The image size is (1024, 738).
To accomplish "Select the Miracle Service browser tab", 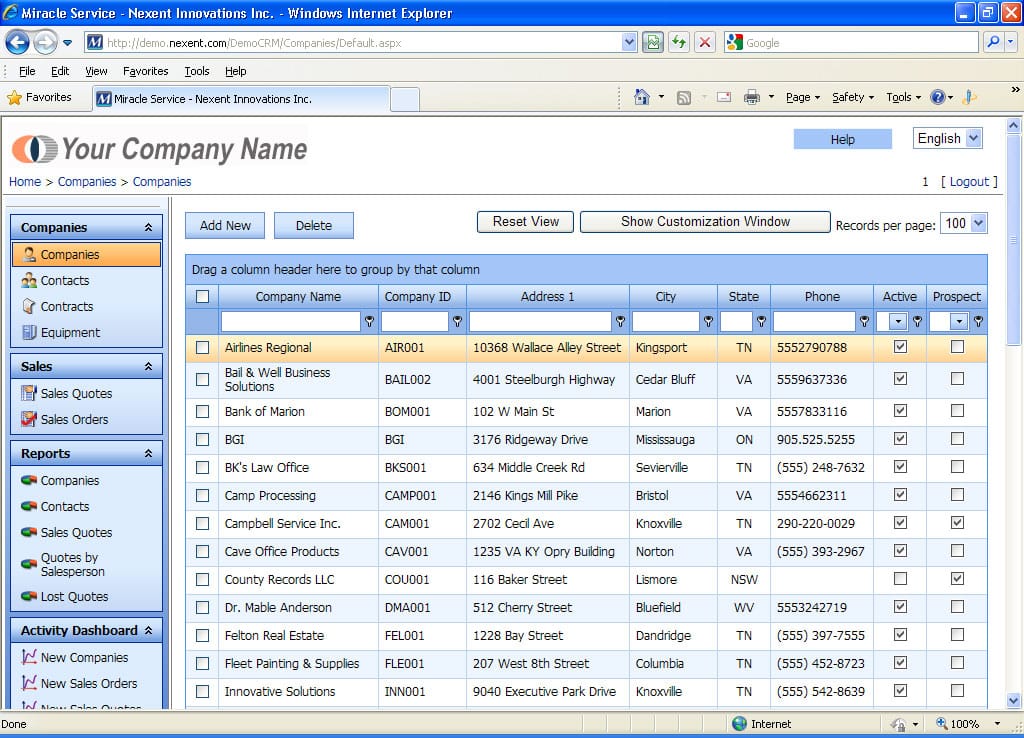I will pyautogui.click(x=241, y=99).
